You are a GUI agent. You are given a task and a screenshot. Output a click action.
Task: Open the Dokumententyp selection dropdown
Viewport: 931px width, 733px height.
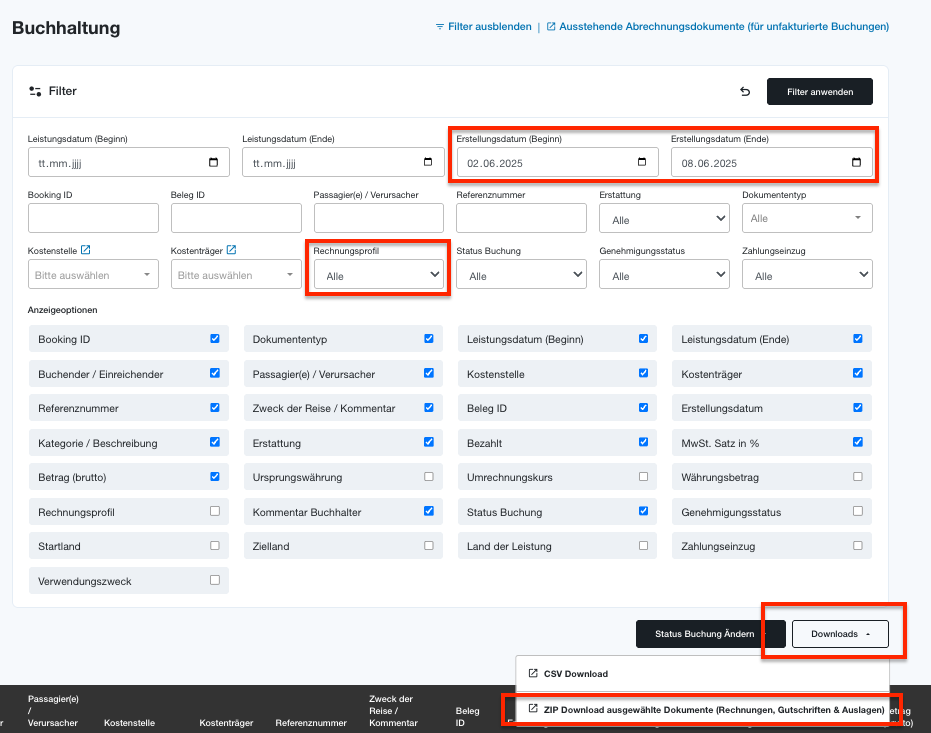(x=808, y=218)
